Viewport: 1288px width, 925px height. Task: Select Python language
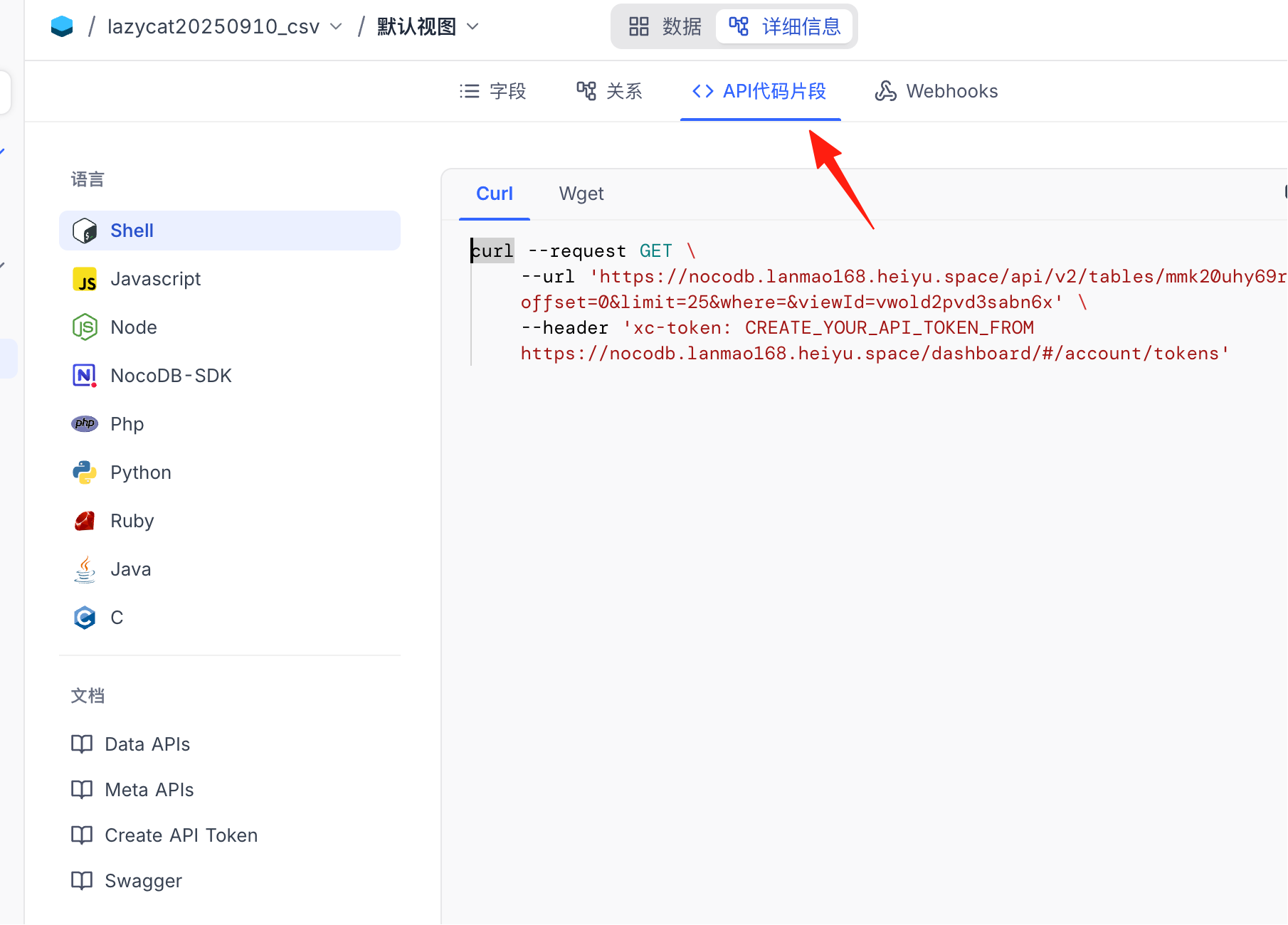tap(230, 472)
